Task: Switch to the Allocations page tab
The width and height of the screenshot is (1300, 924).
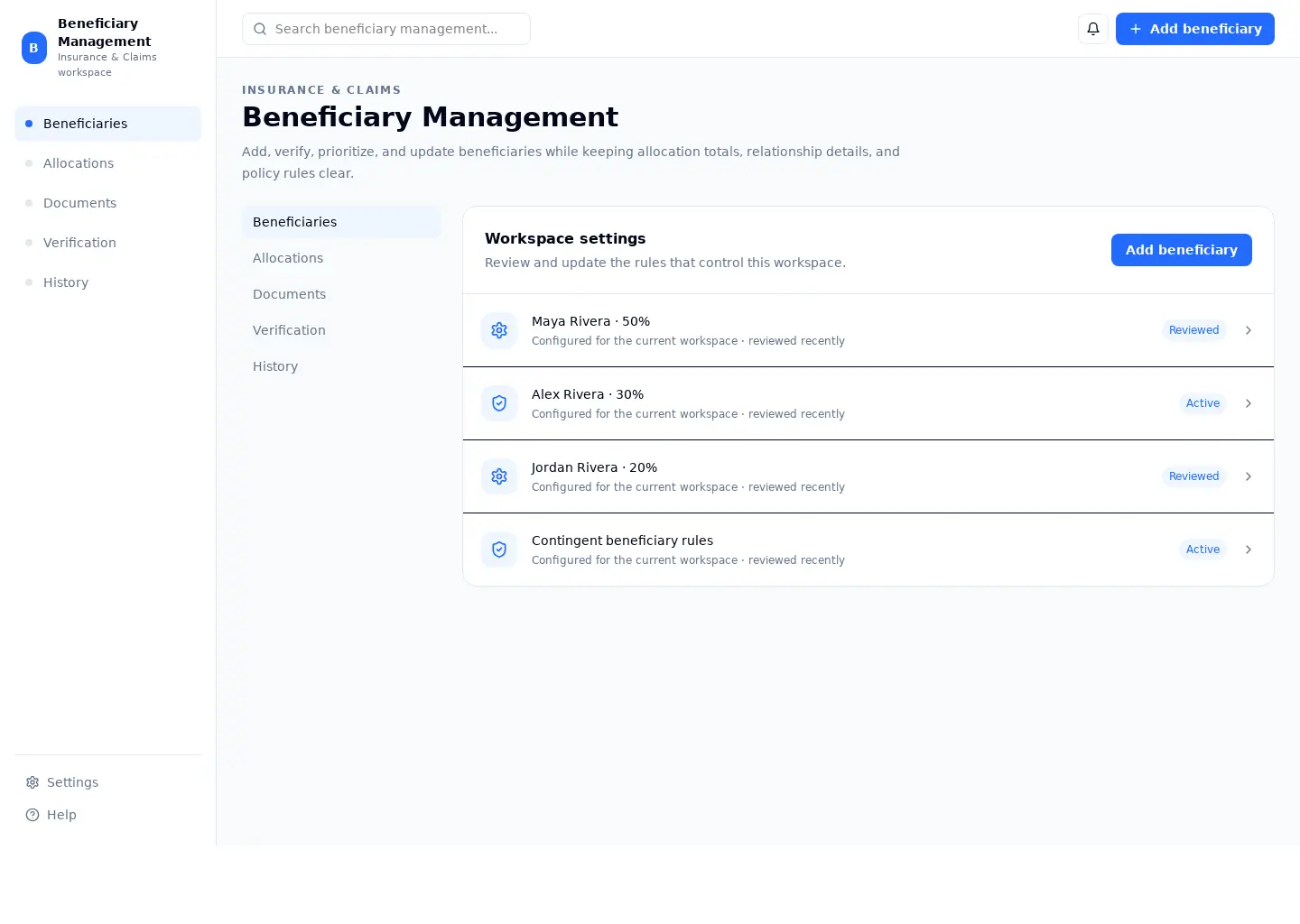Action: tap(341, 258)
